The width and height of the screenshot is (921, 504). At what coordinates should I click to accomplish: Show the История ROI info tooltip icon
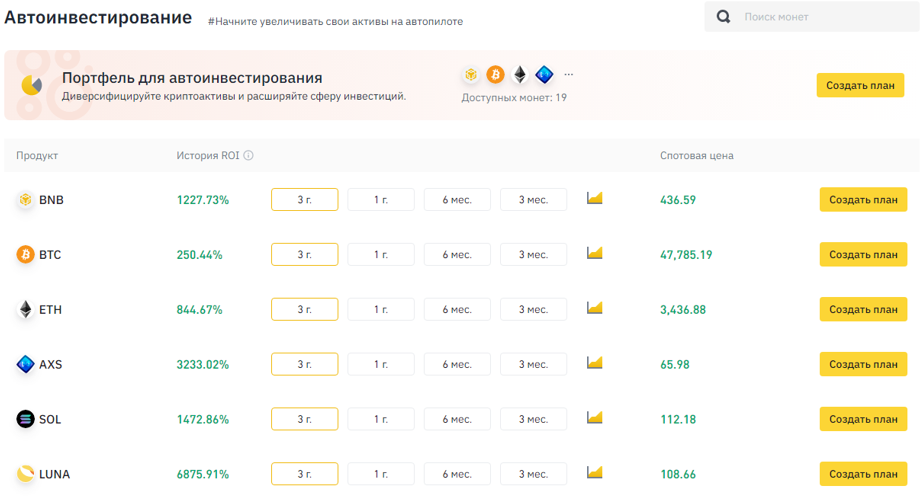248,156
